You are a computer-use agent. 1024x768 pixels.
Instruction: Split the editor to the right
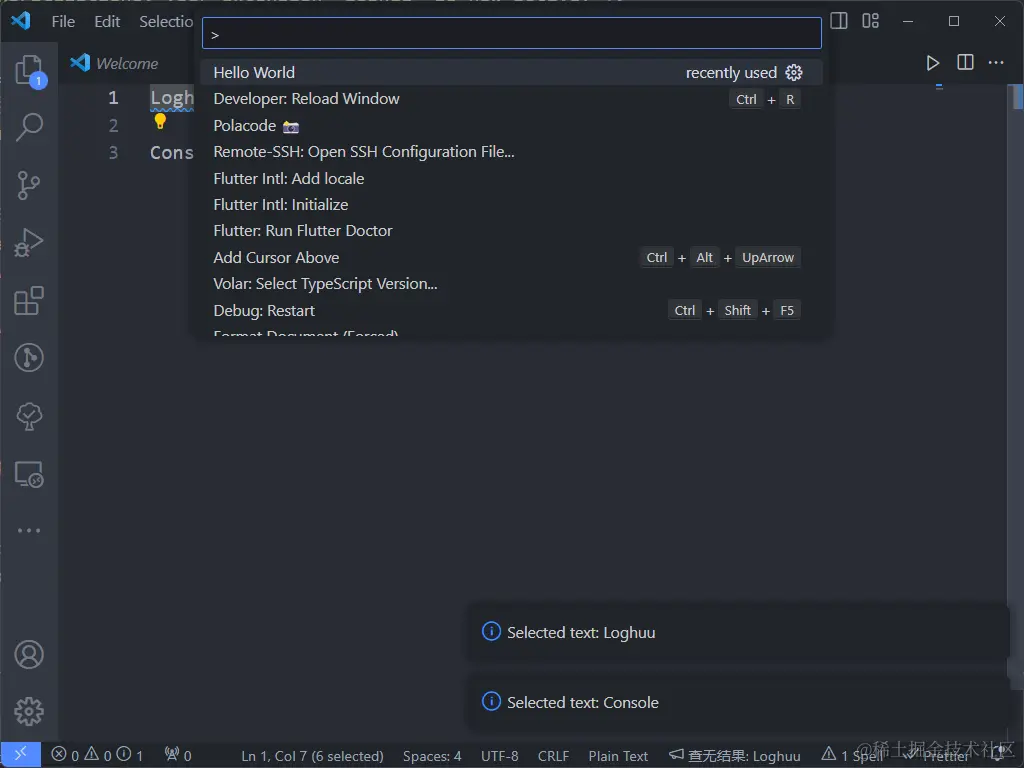point(965,63)
